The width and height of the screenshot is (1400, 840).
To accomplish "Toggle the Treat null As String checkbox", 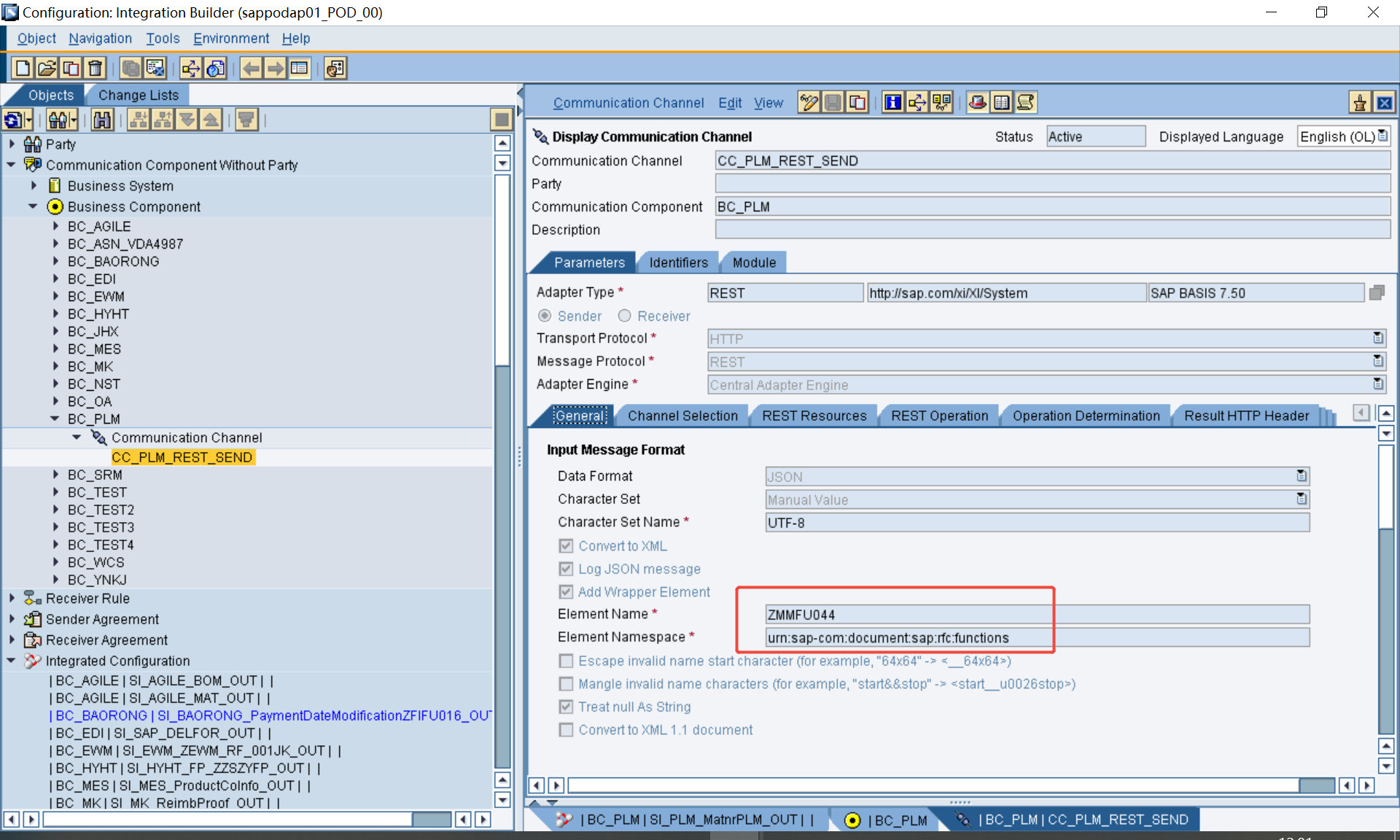I will pos(566,707).
